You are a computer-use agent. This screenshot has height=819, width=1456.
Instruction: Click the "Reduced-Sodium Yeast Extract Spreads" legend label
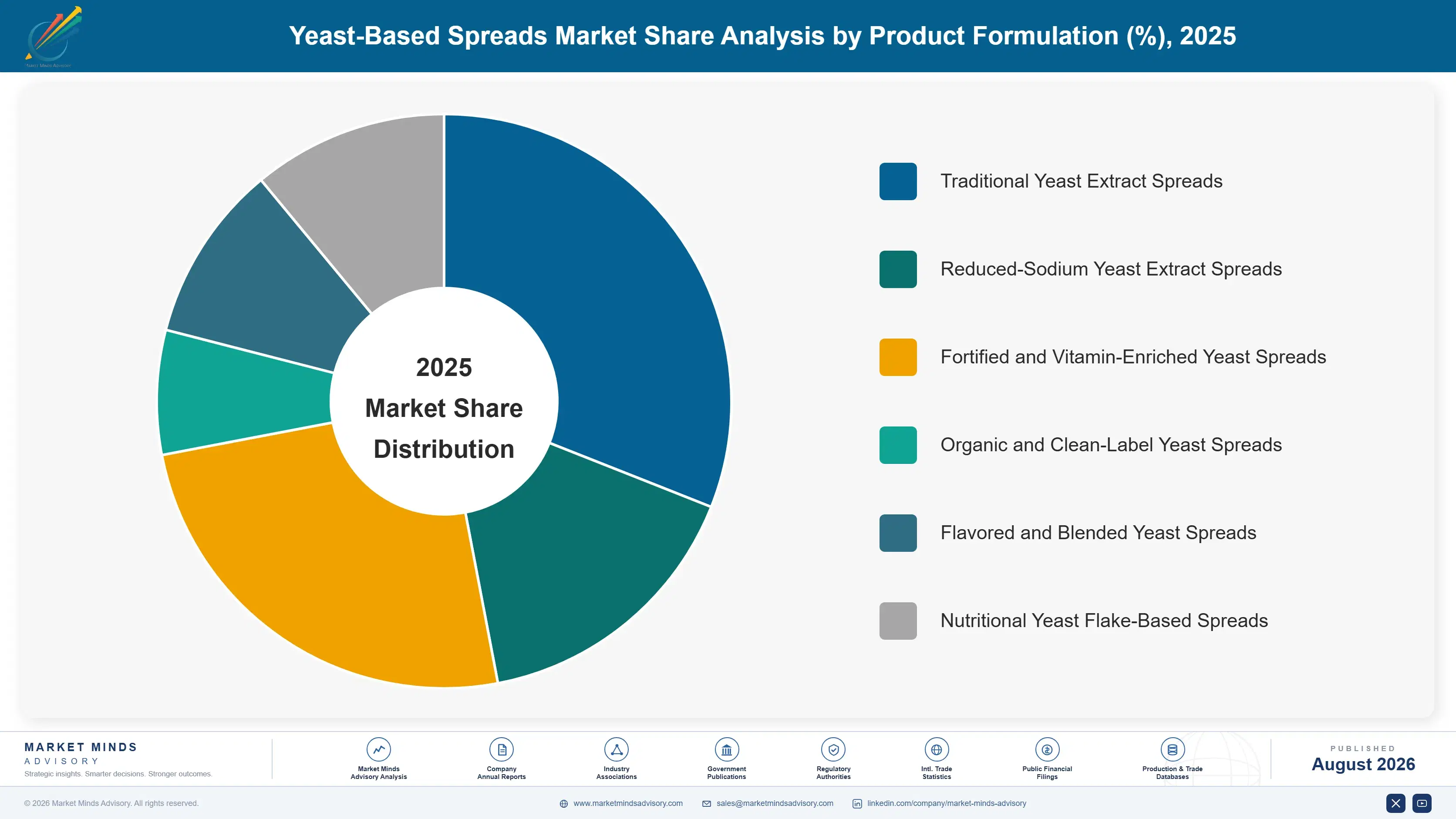point(1111,269)
